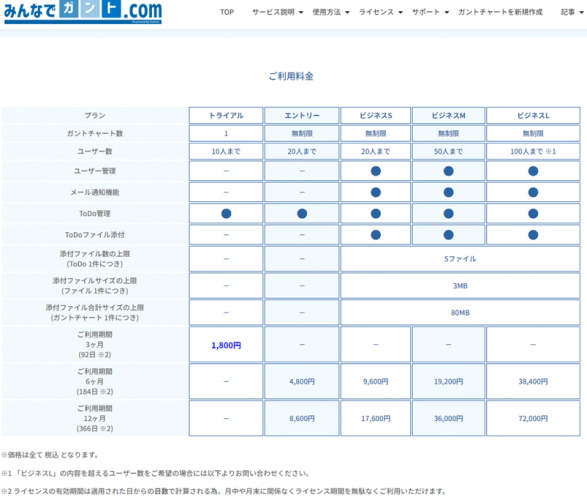Open the TOP navigation item
587x500 pixels.
227,12
